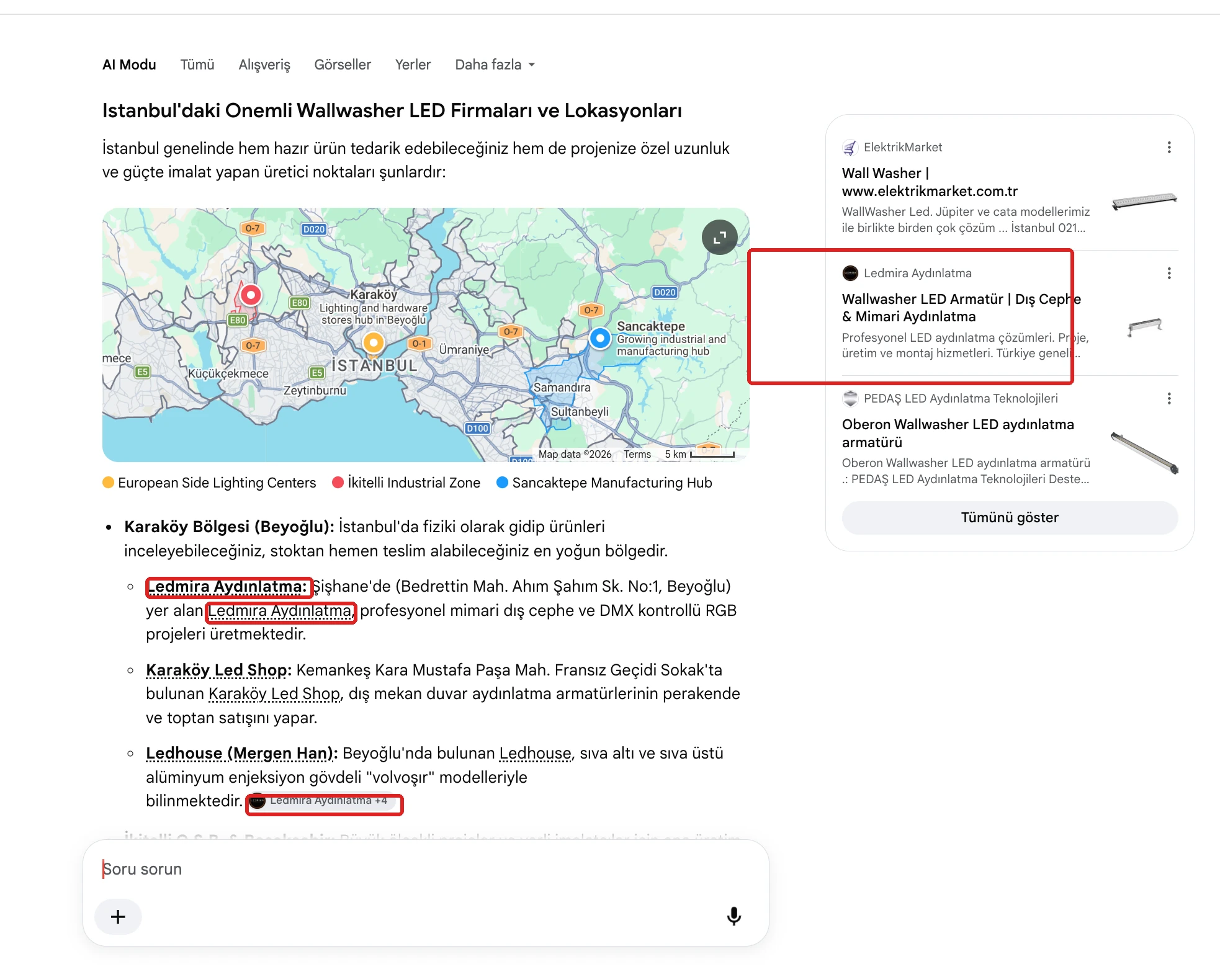Screen dimensions: 1220x980
Task: Focus the Soru sorun input field
Action: tap(426, 869)
